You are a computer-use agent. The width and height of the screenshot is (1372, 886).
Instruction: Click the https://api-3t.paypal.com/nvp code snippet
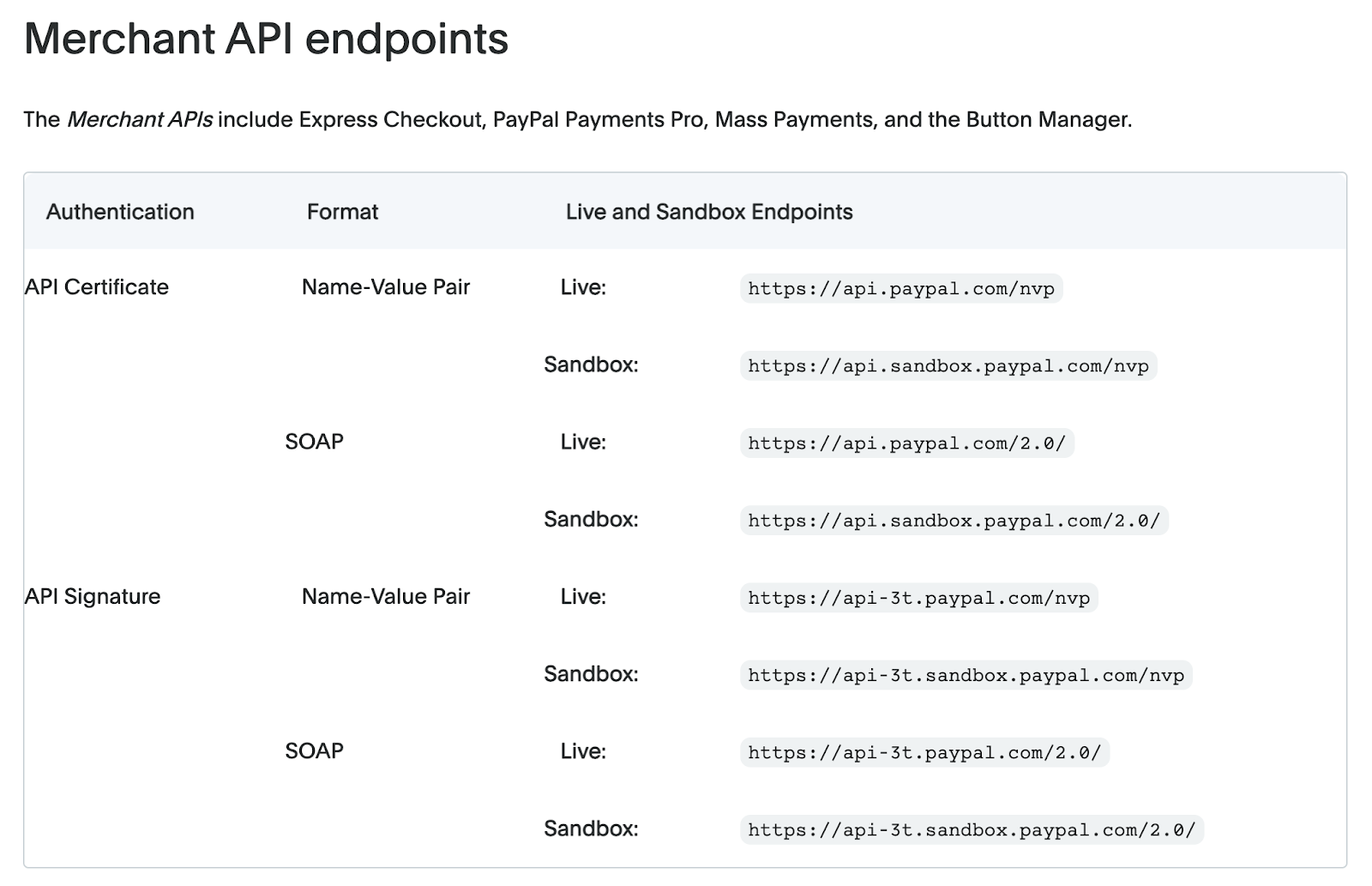(x=919, y=598)
